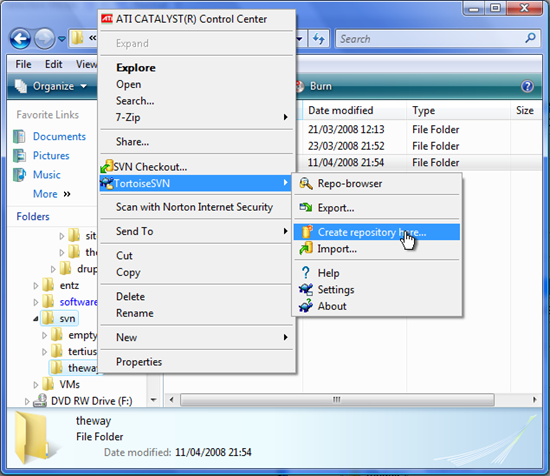The image size is (550, 476).
Task: Expand the VMs folder node
Action: [x=36, y=385]
